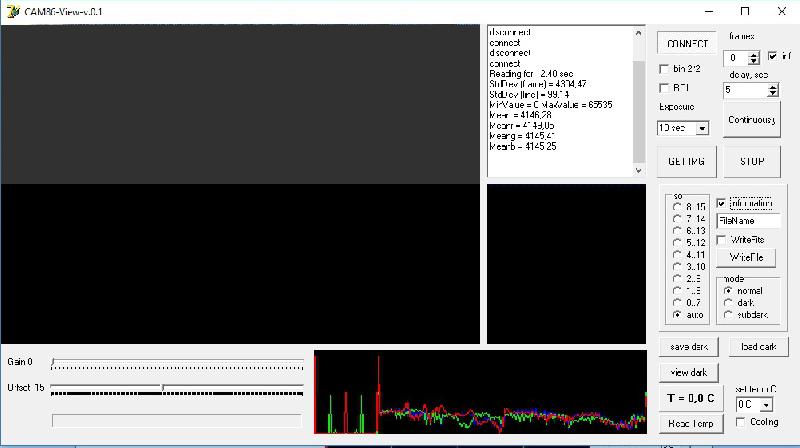Click the GET IMG button
This screenshot has width=800, height=448.
point(687,162)
